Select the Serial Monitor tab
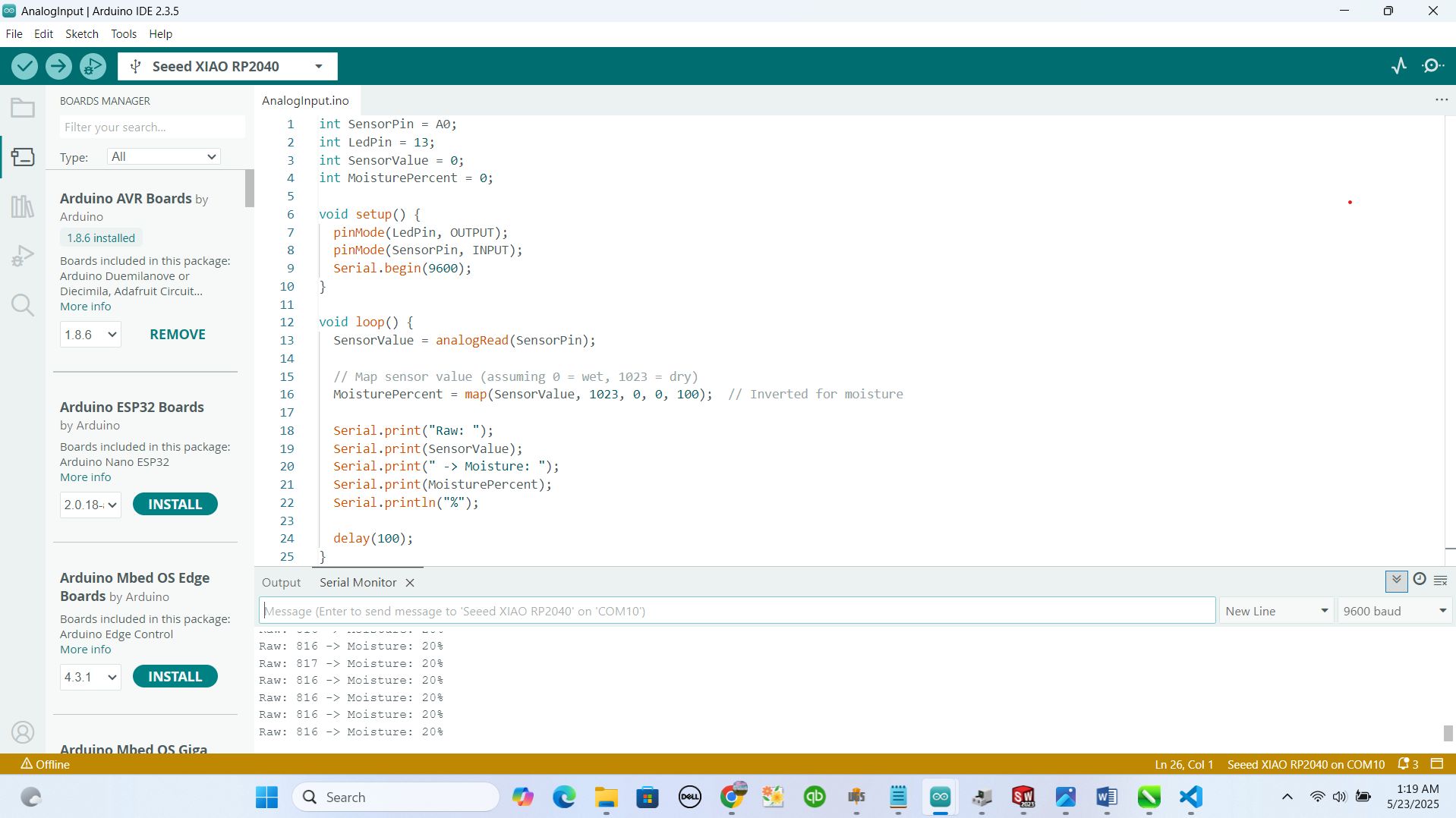Image resolution: width=1456 pixels, height=818 pixels. pyautogui.click(x=358, y=583)
